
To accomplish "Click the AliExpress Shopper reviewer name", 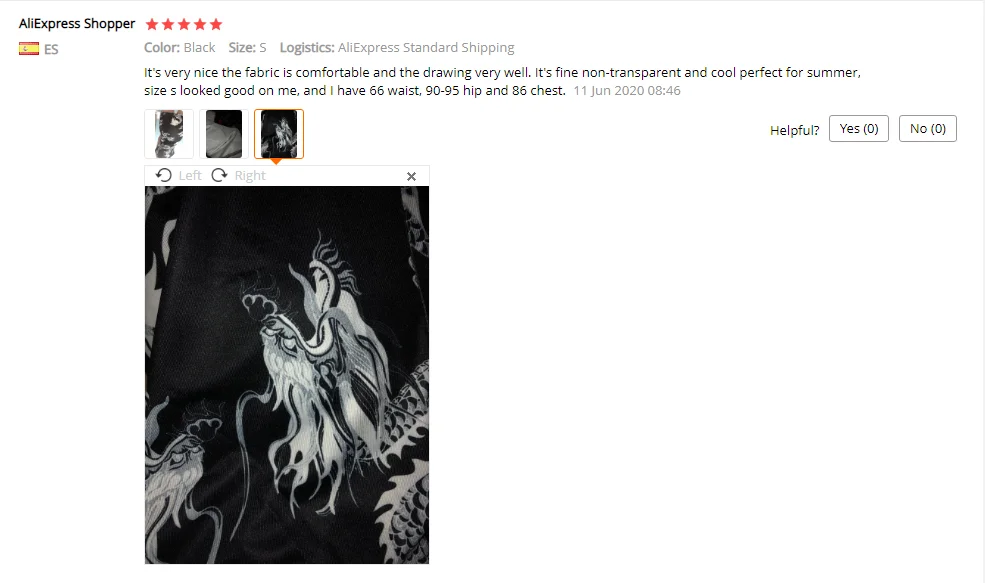I will [77, 24].
